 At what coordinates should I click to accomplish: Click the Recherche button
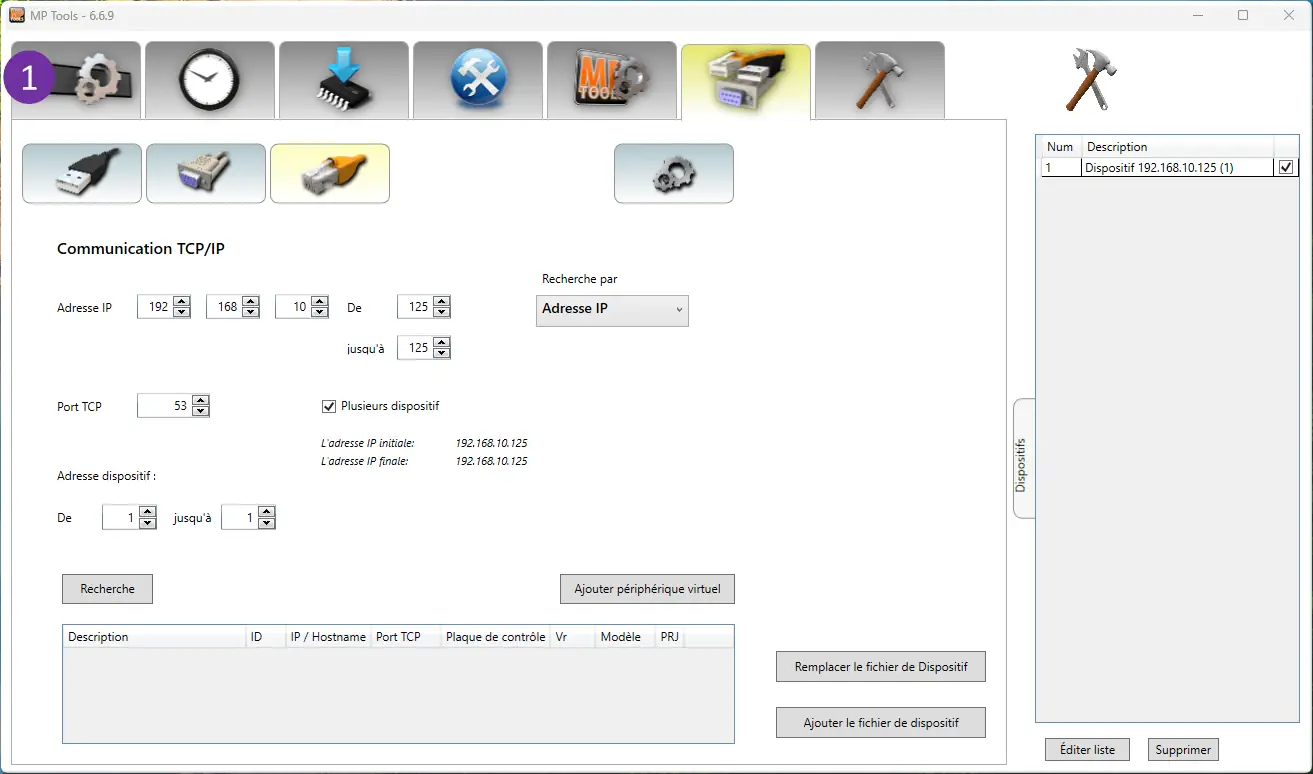107,589
